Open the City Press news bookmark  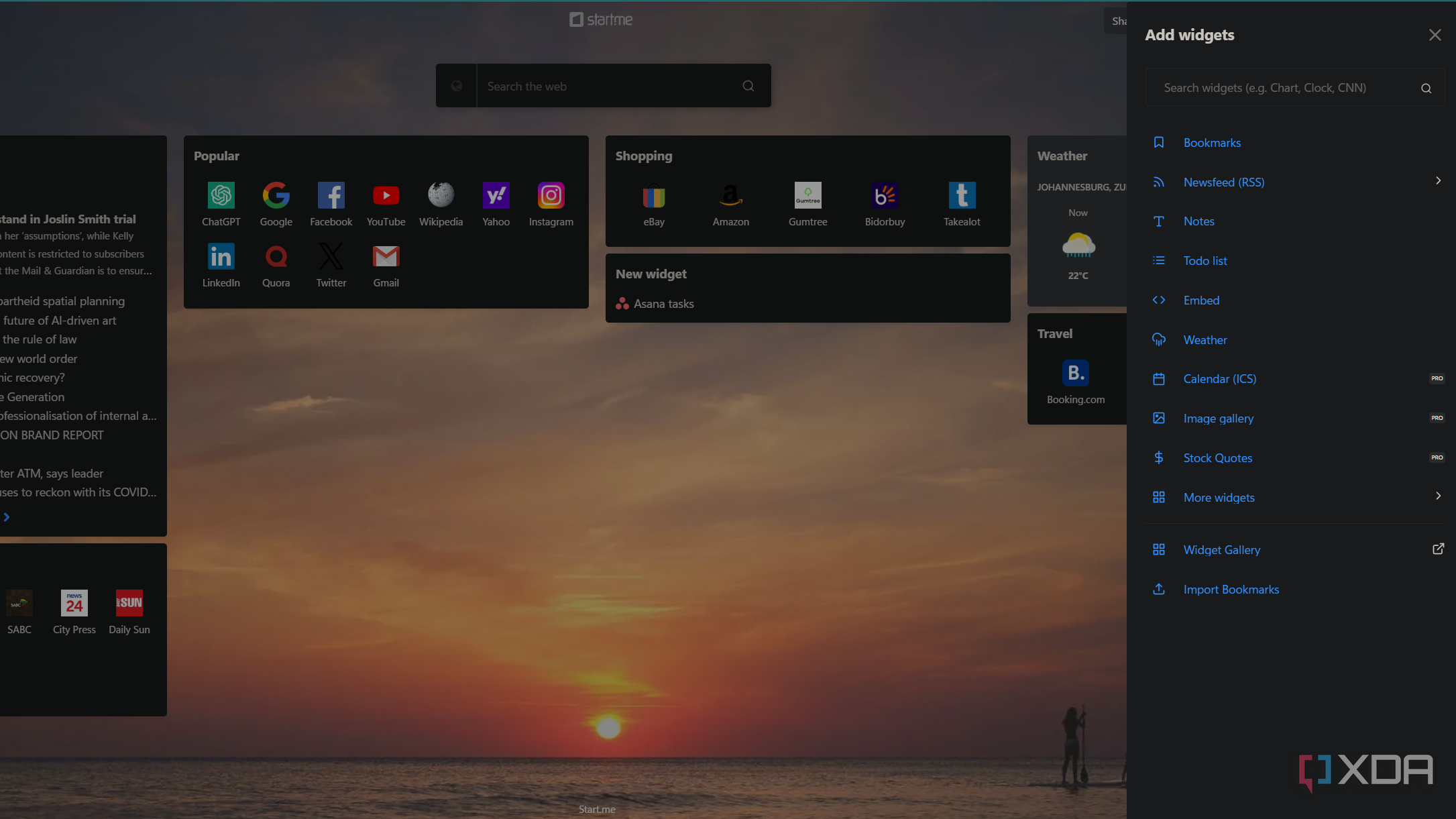[74, 603]
